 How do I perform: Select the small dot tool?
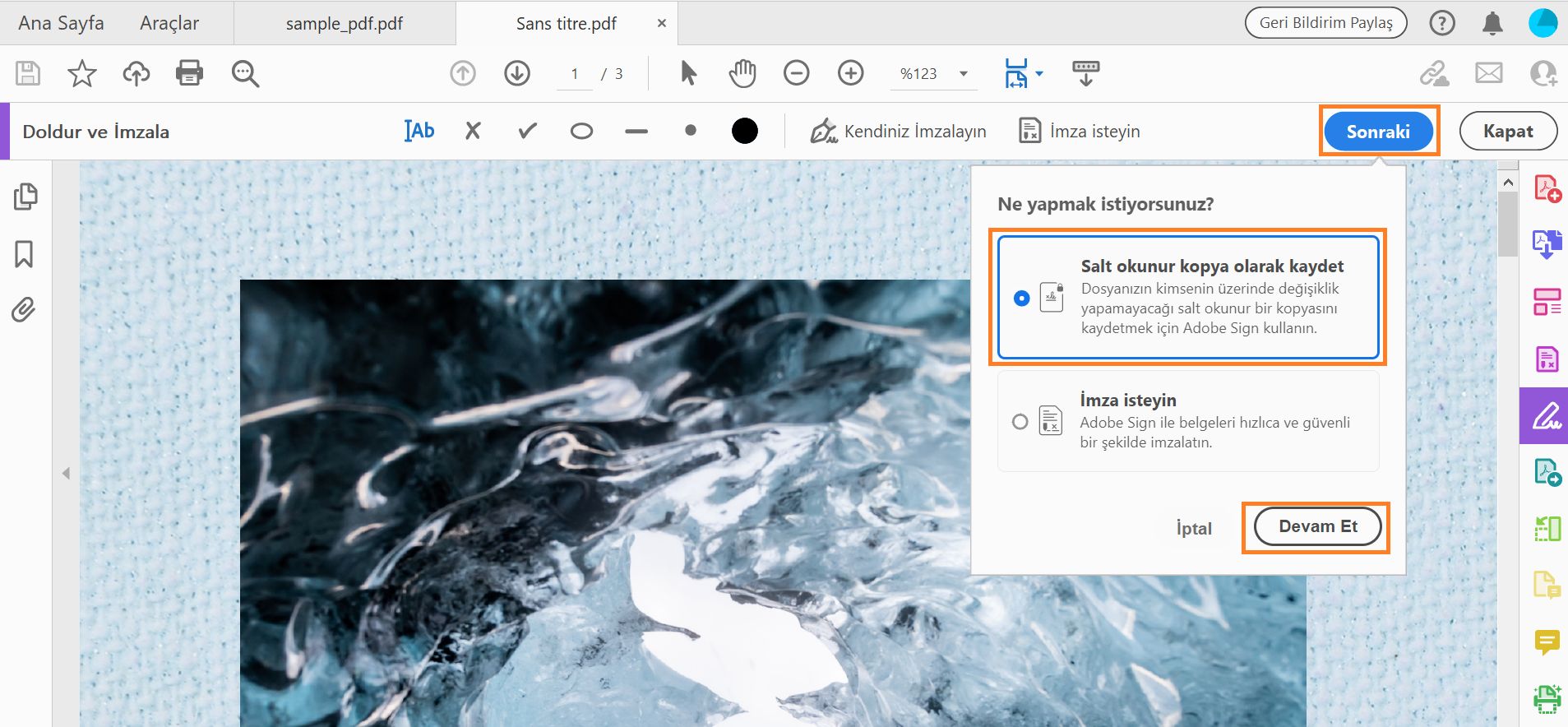click(x=691, y=131)
